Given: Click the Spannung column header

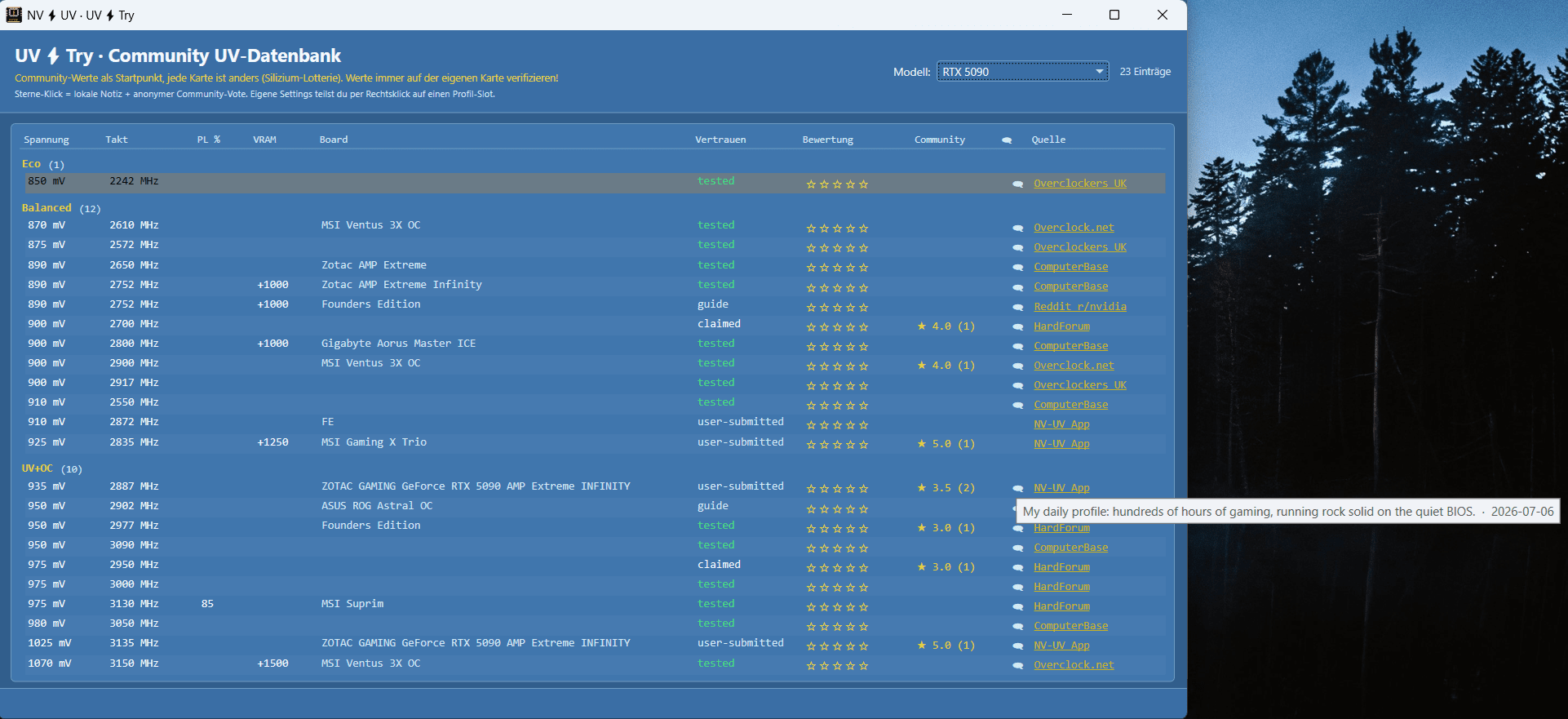Looking at the screenshot, I should tap(47, 140).
